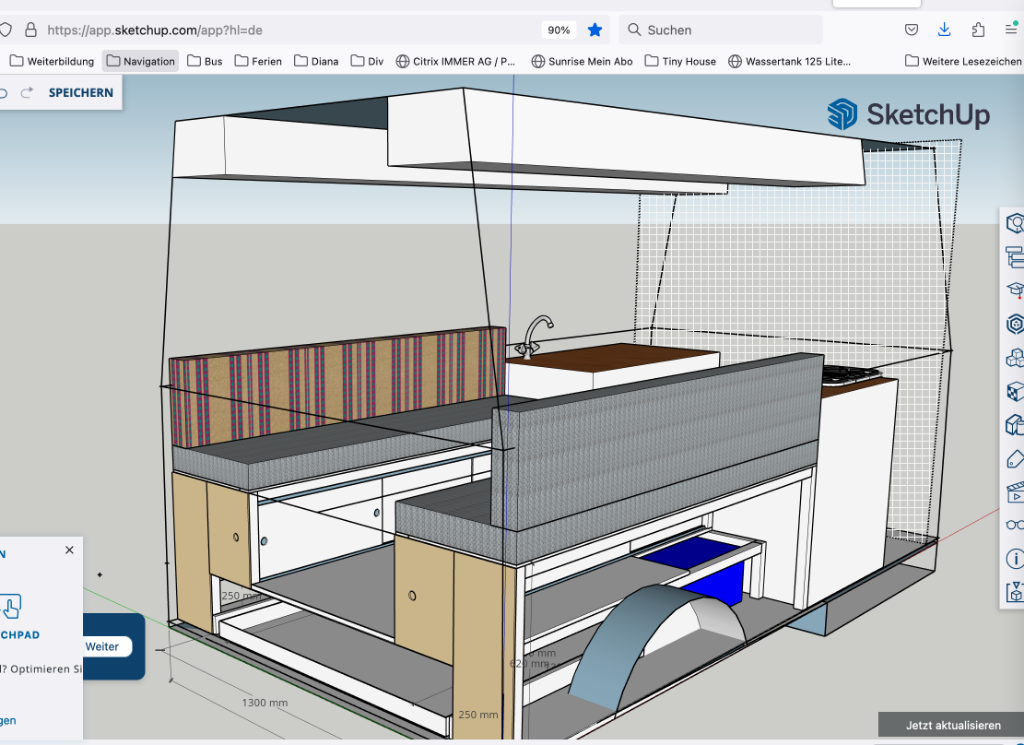Open the Model Info panel icon
This screenshot has height=745, width=1024.
point(1015,558)
